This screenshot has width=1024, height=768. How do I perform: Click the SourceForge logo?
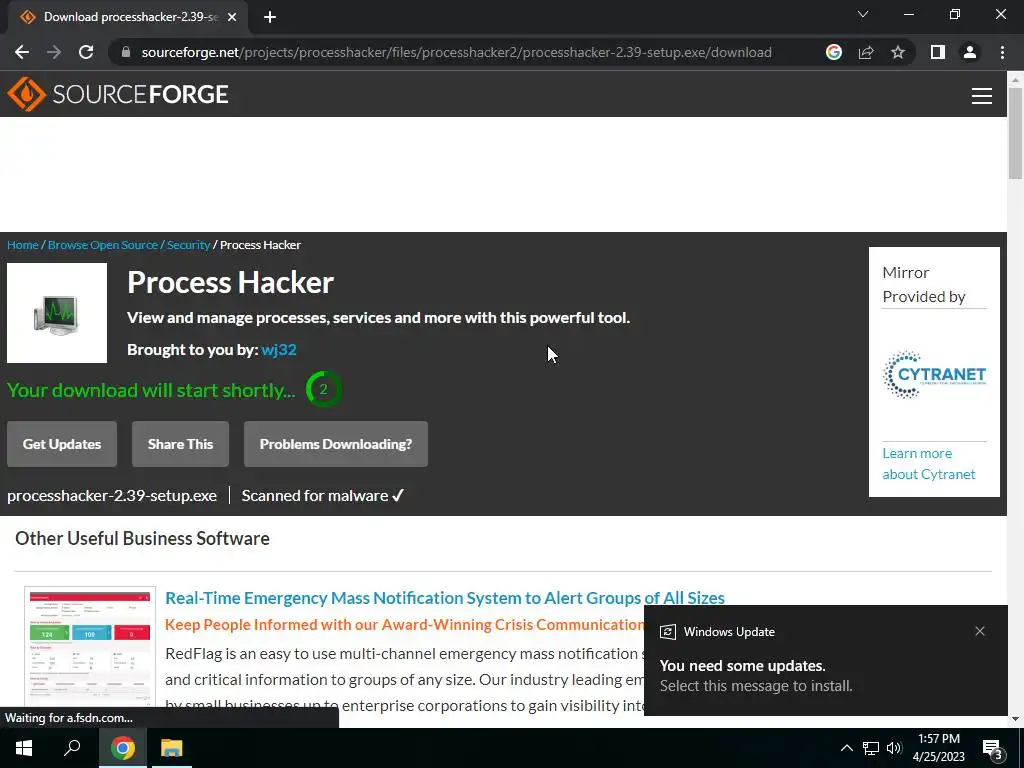click(118, 94)
